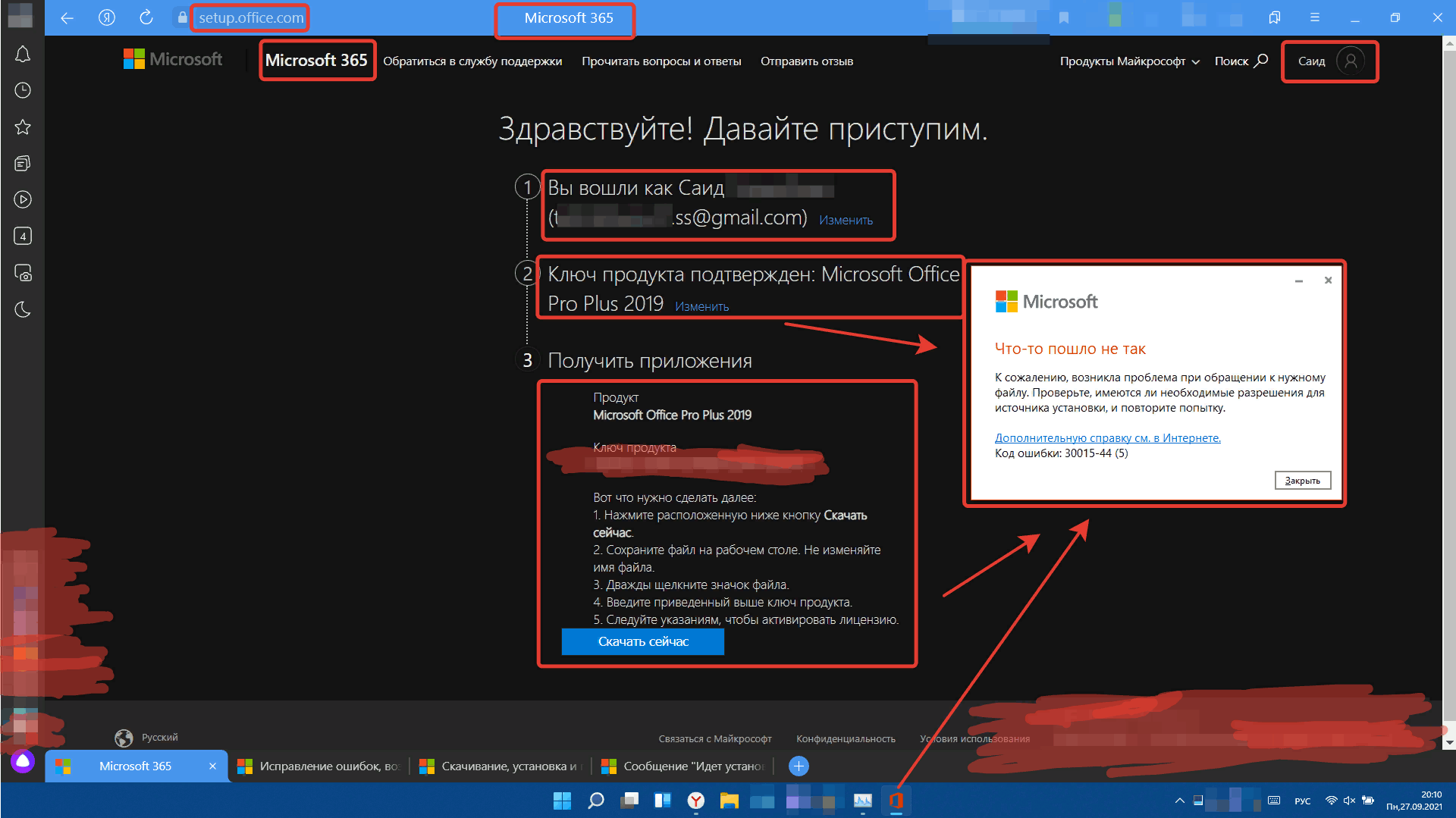Open 'Условия использования' footer link
The image size is (1456, 818).
pos(974,738)
